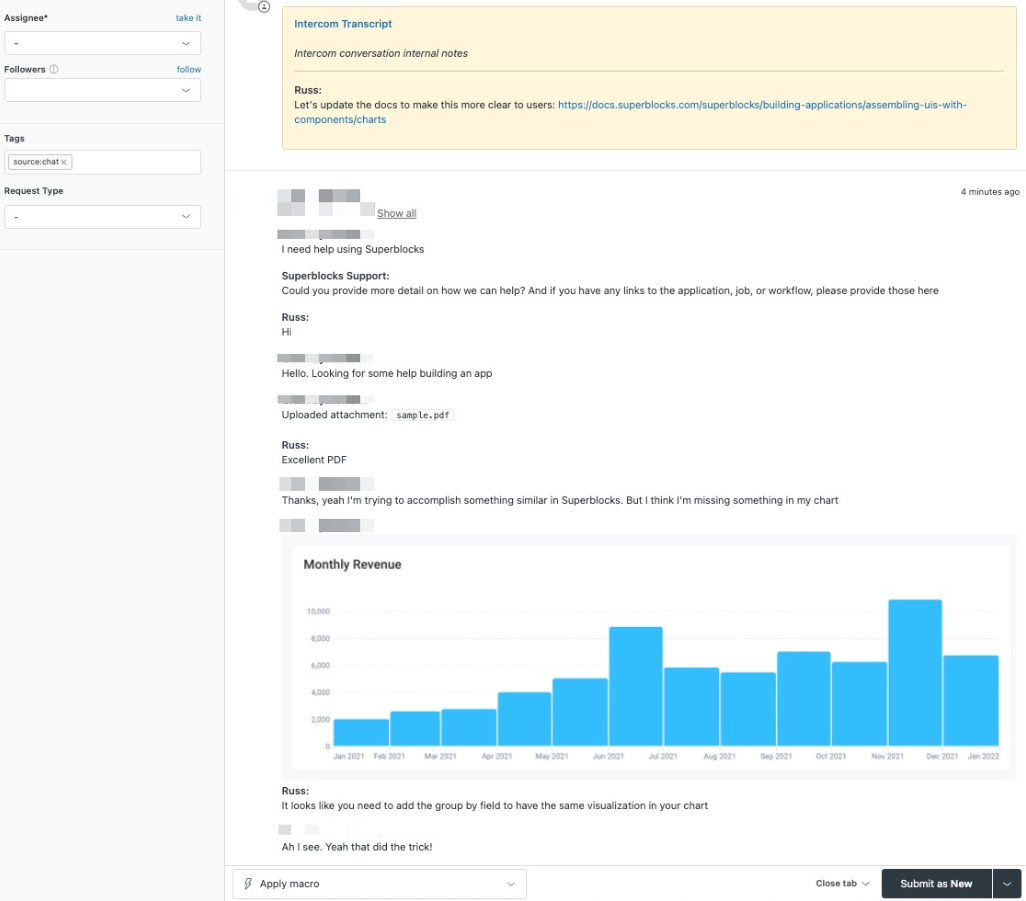Click inside the Tags input field

pyautogui.click(x=140, y=161)
